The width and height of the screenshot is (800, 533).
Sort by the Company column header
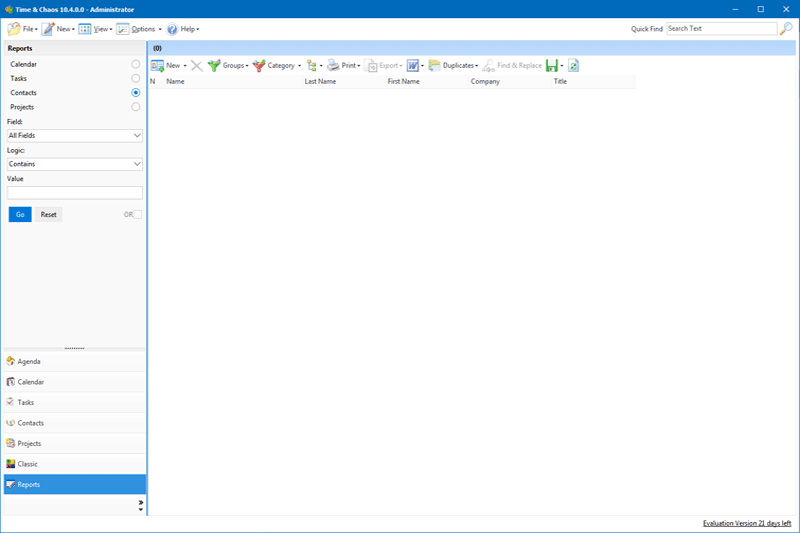(x=510, y=81)
